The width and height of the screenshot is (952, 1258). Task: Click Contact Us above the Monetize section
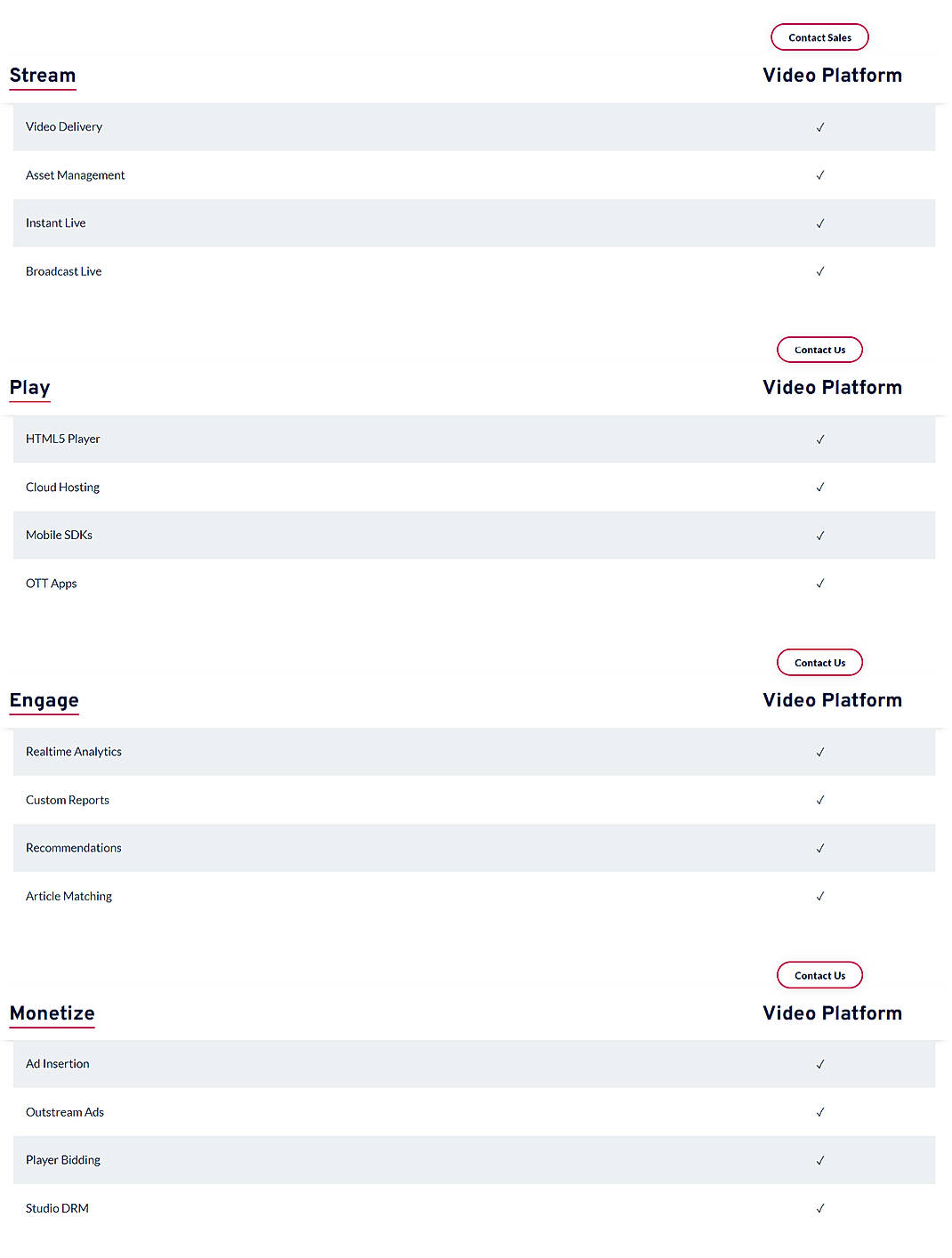[819, 975]
